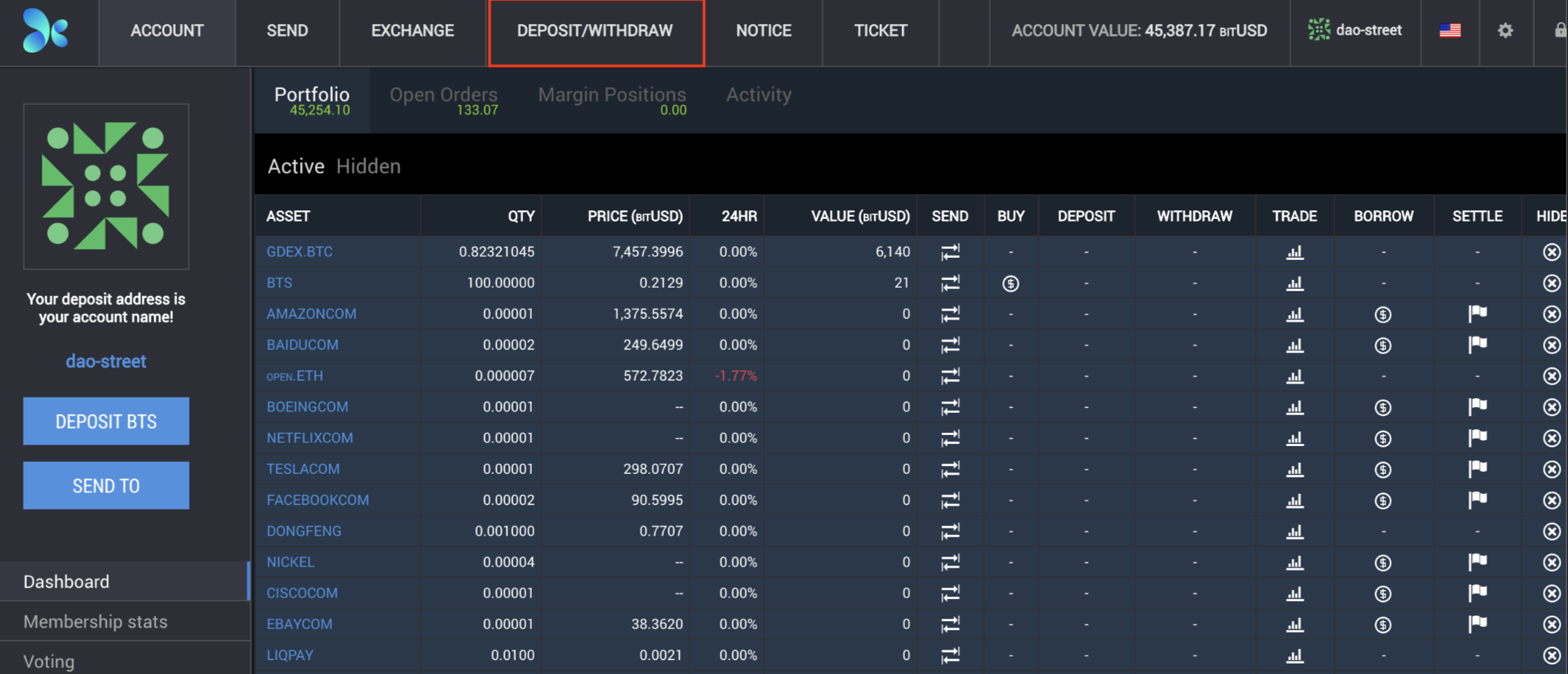Viewport: 1568px width, 674px height.
Task: Hide the BTS asset row
Action: 1551,283
